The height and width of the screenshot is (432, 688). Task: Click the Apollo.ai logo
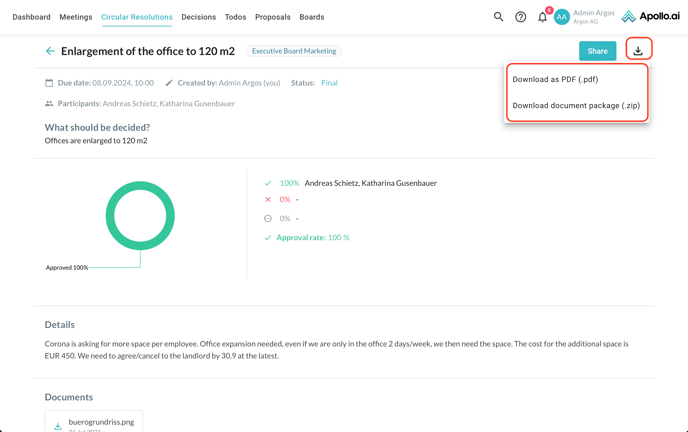click(x=650, y=17)
